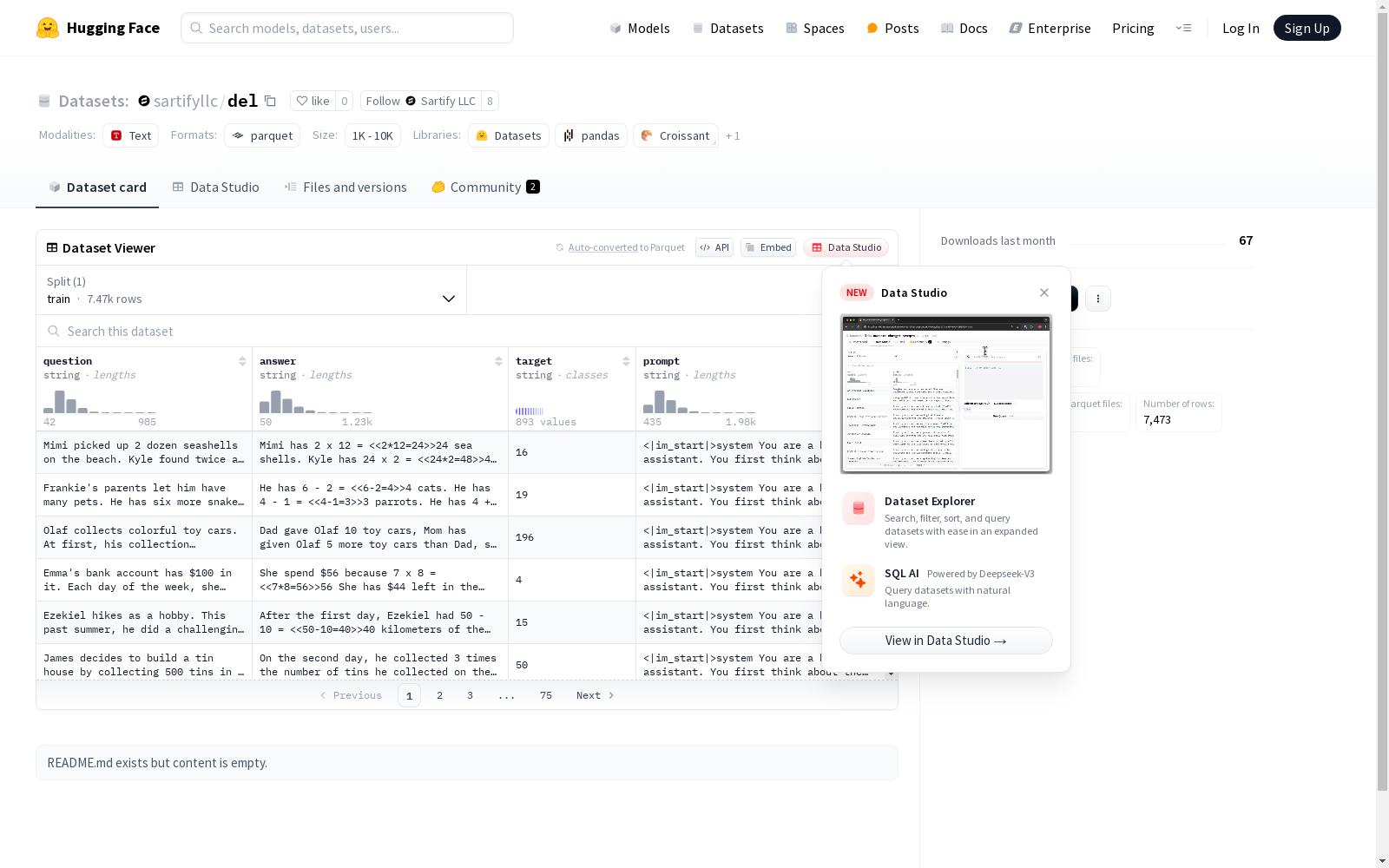
Task: Click the SQL AI sparkle icon
Action: point(858,581)
